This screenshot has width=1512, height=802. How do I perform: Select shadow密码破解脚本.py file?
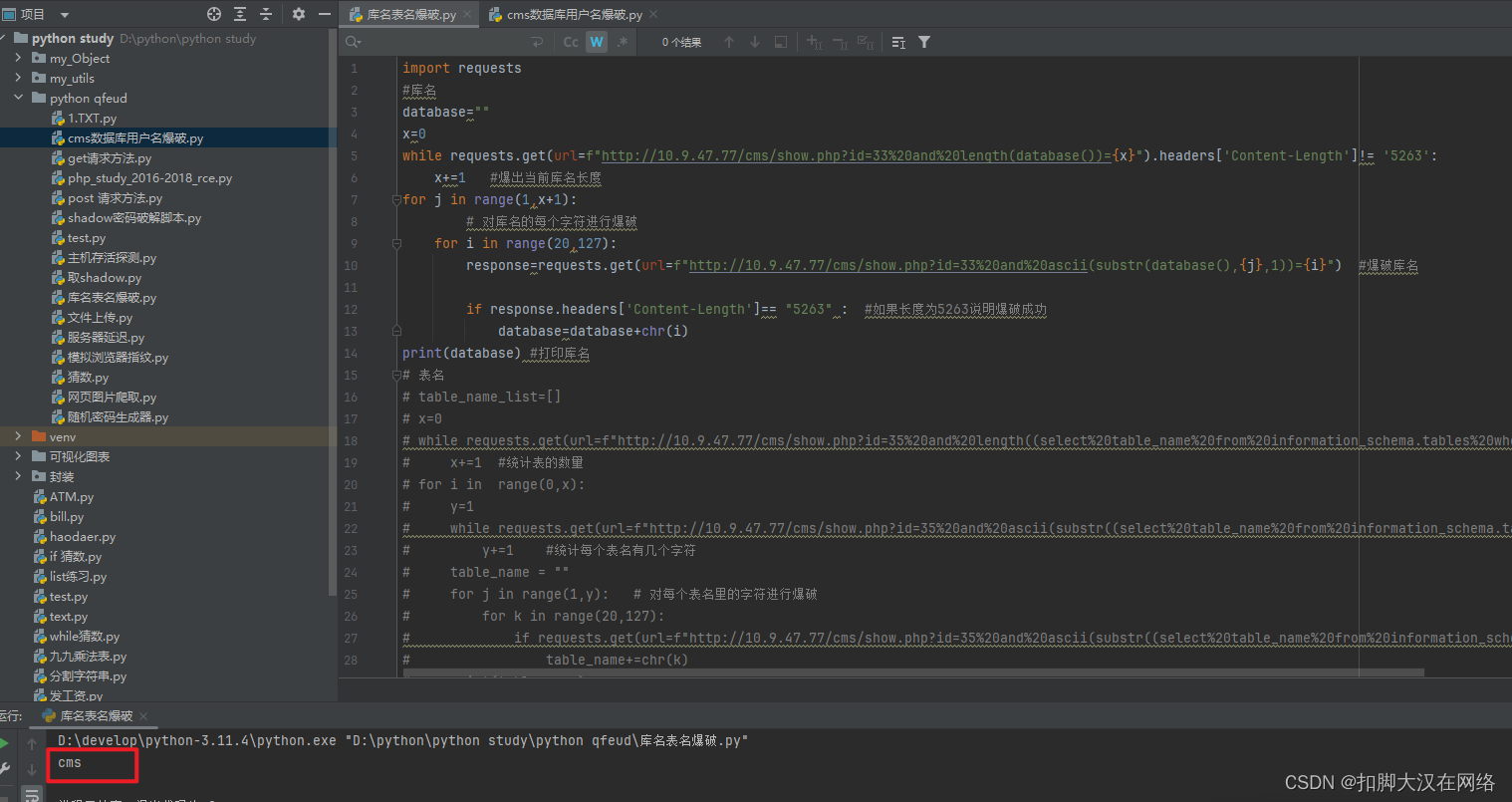point(134,217)
